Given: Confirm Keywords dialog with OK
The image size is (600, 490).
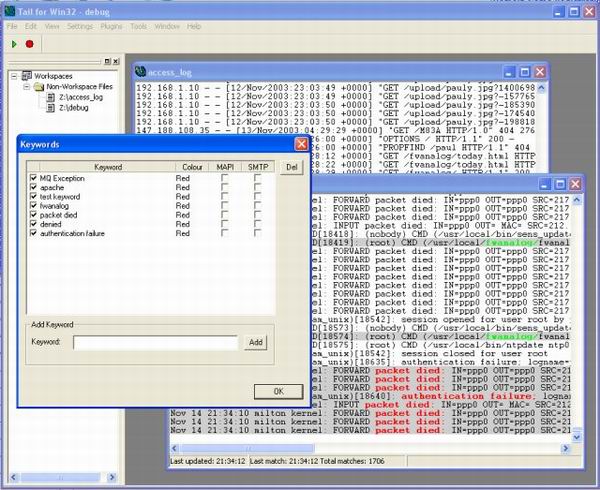Looking at the screenshot, I should point(279,391).
